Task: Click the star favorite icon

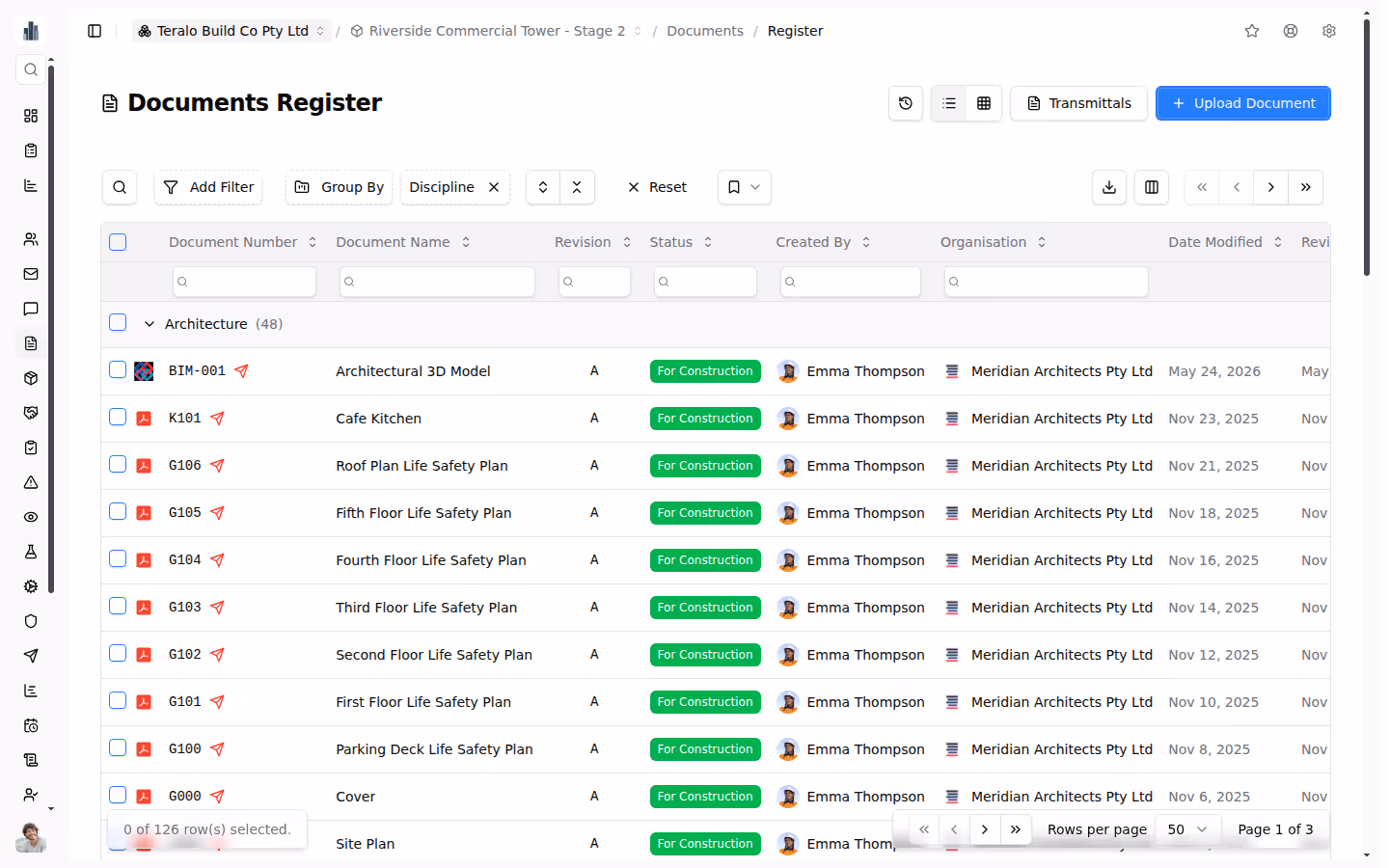Action: click(1252, 31)
